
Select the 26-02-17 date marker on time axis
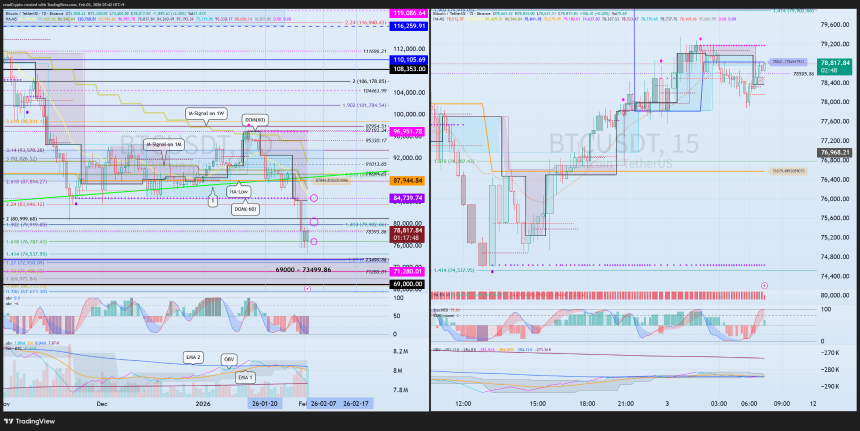(357, 403)
